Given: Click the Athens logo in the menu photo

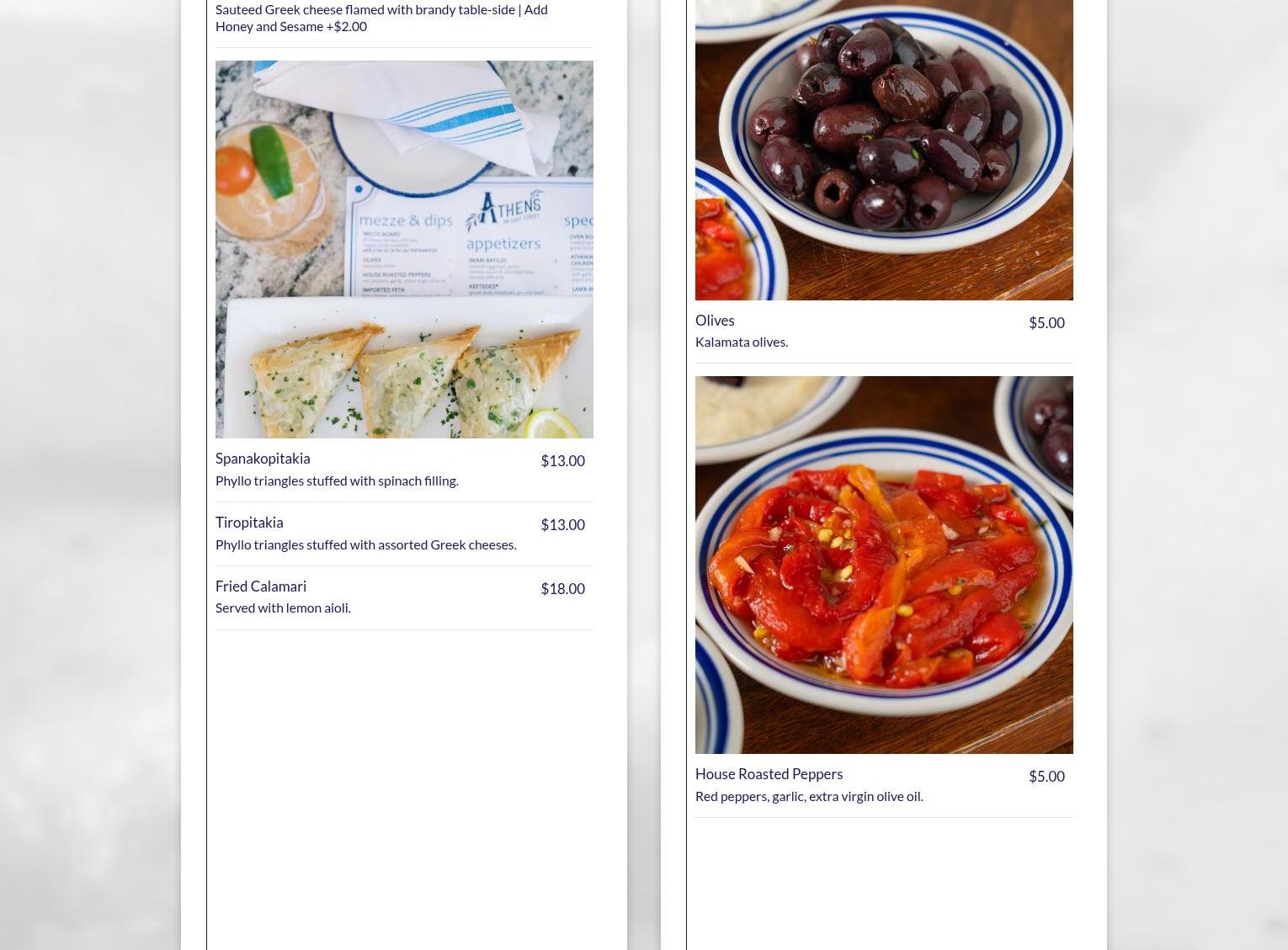Looking at the screenshot, I should pyautogui.click(x=503, y=210).
